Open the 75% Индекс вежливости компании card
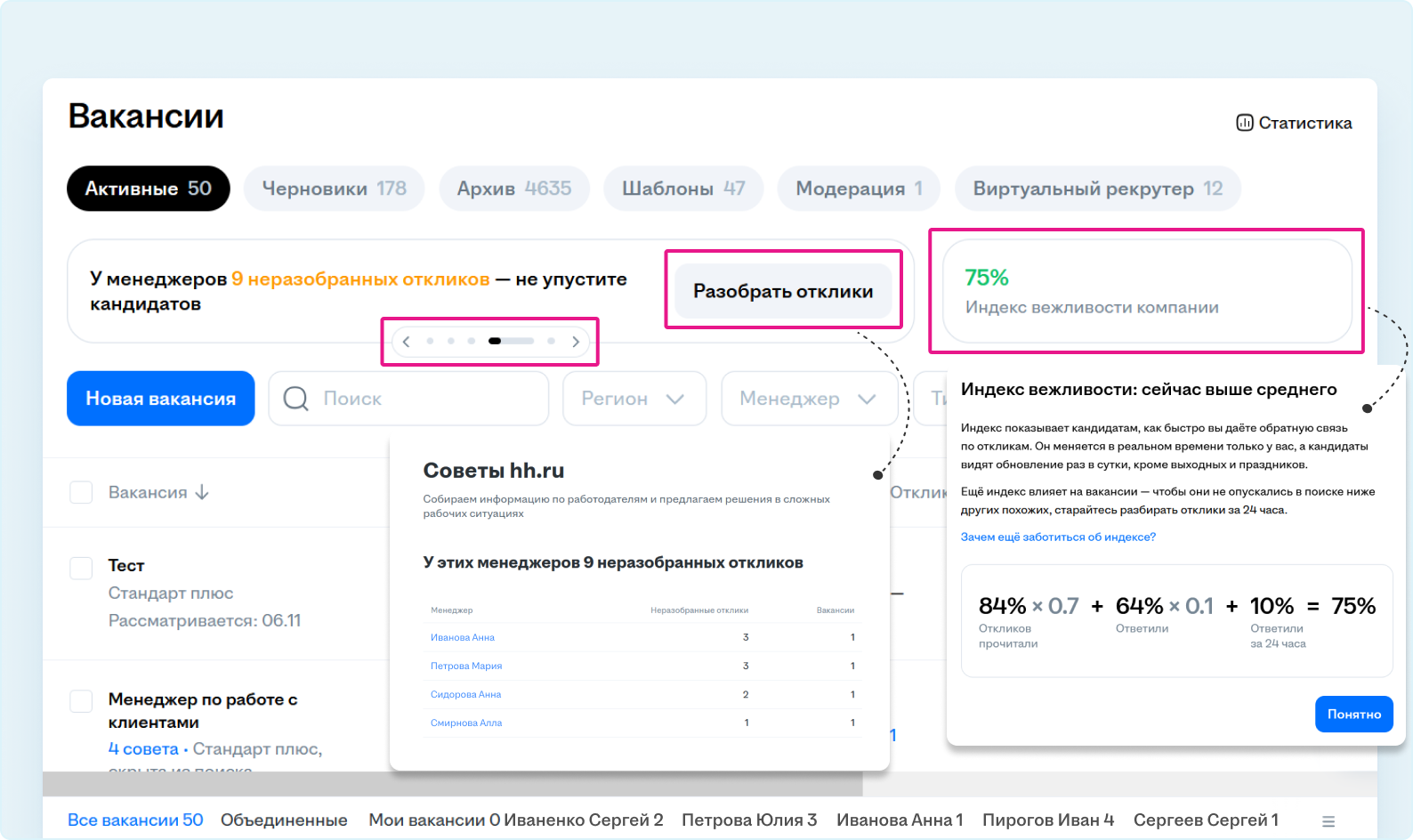This screenshot has width=1413, height=840. click(x=1146, y=291)
